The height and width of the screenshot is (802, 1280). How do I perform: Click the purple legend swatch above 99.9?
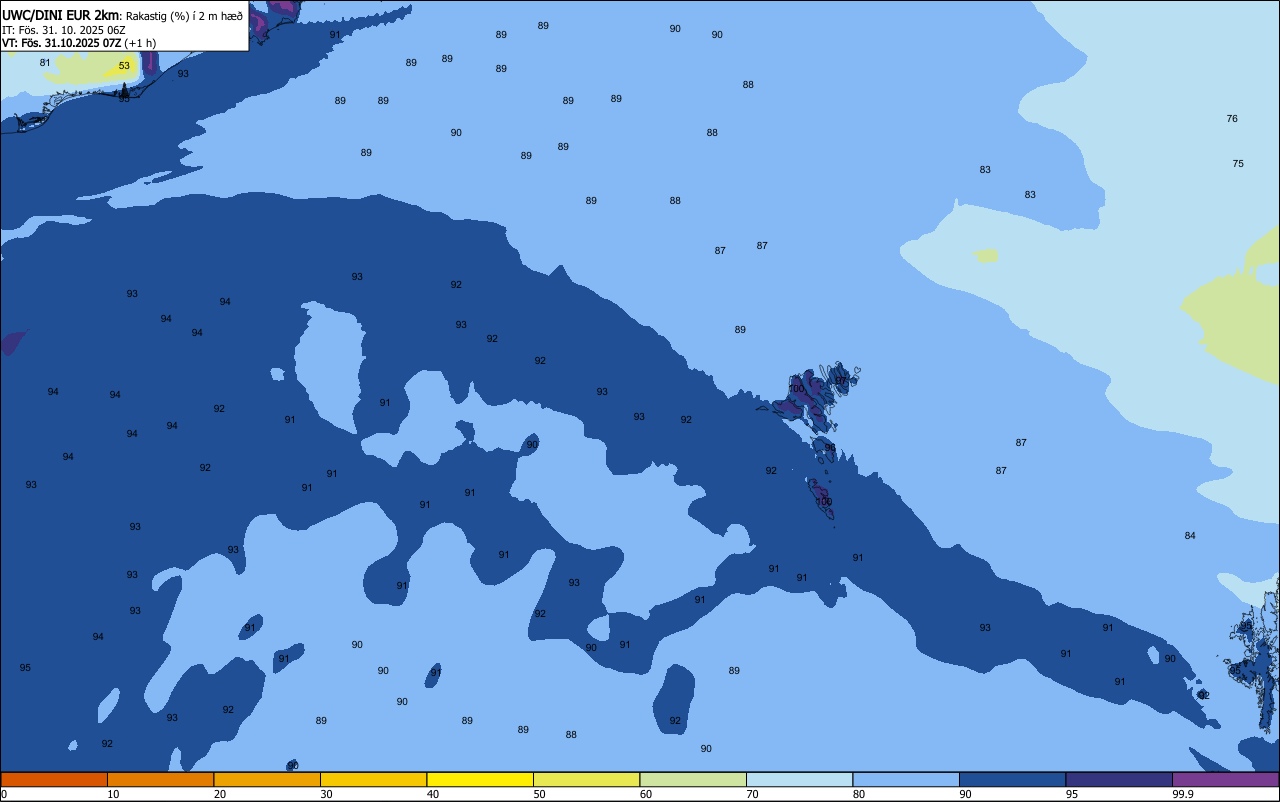tap(1225, 779)
